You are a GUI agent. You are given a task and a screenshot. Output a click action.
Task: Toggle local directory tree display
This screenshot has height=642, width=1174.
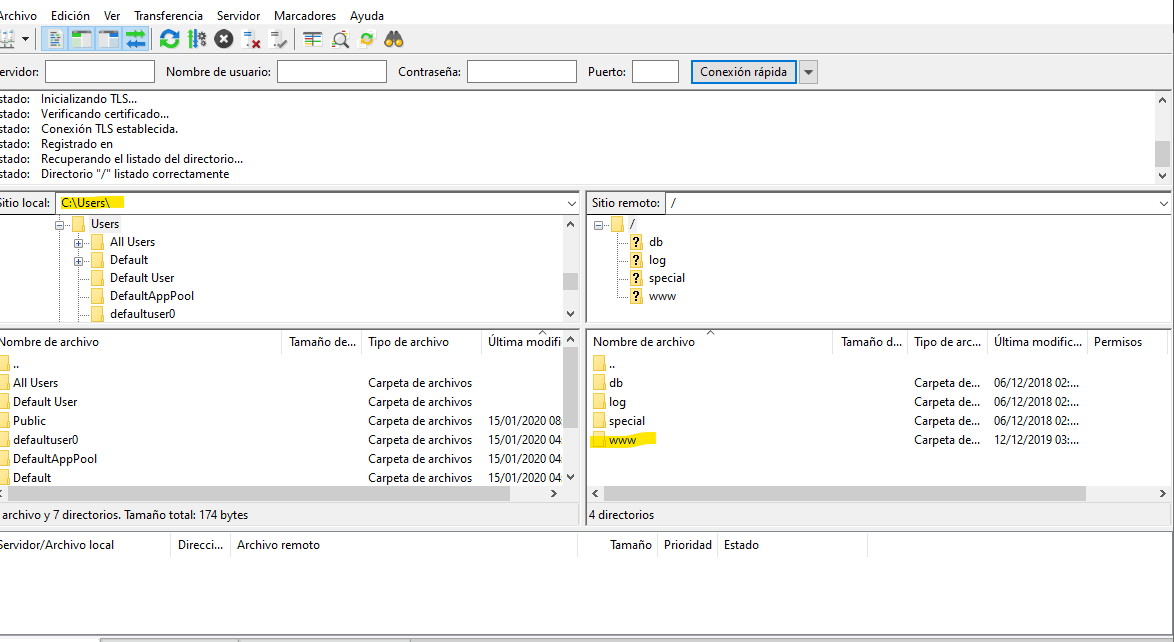tap(81, 39)
